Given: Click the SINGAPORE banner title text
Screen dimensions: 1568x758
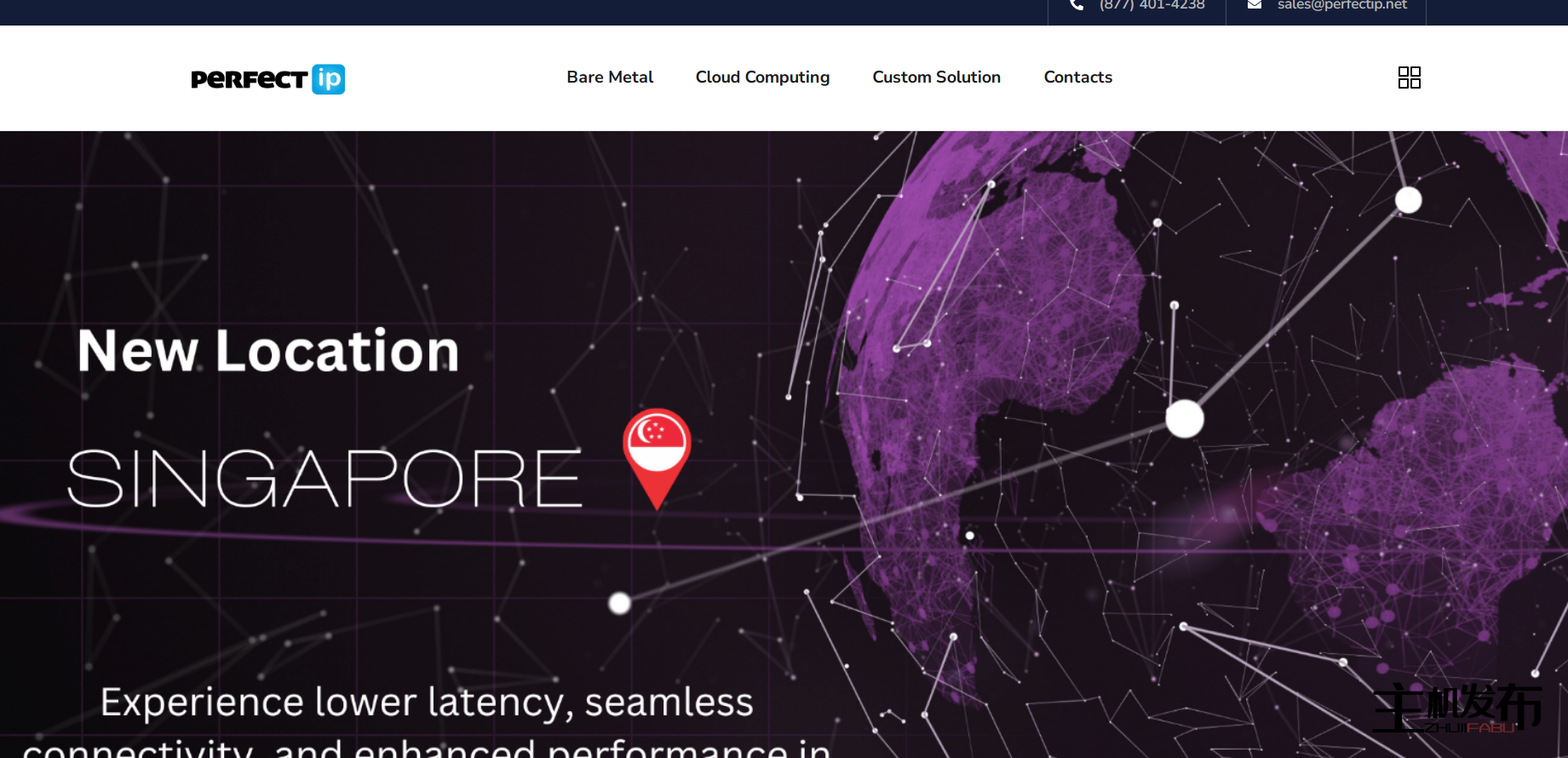Looking at the screenshot, I should [325, 479].
